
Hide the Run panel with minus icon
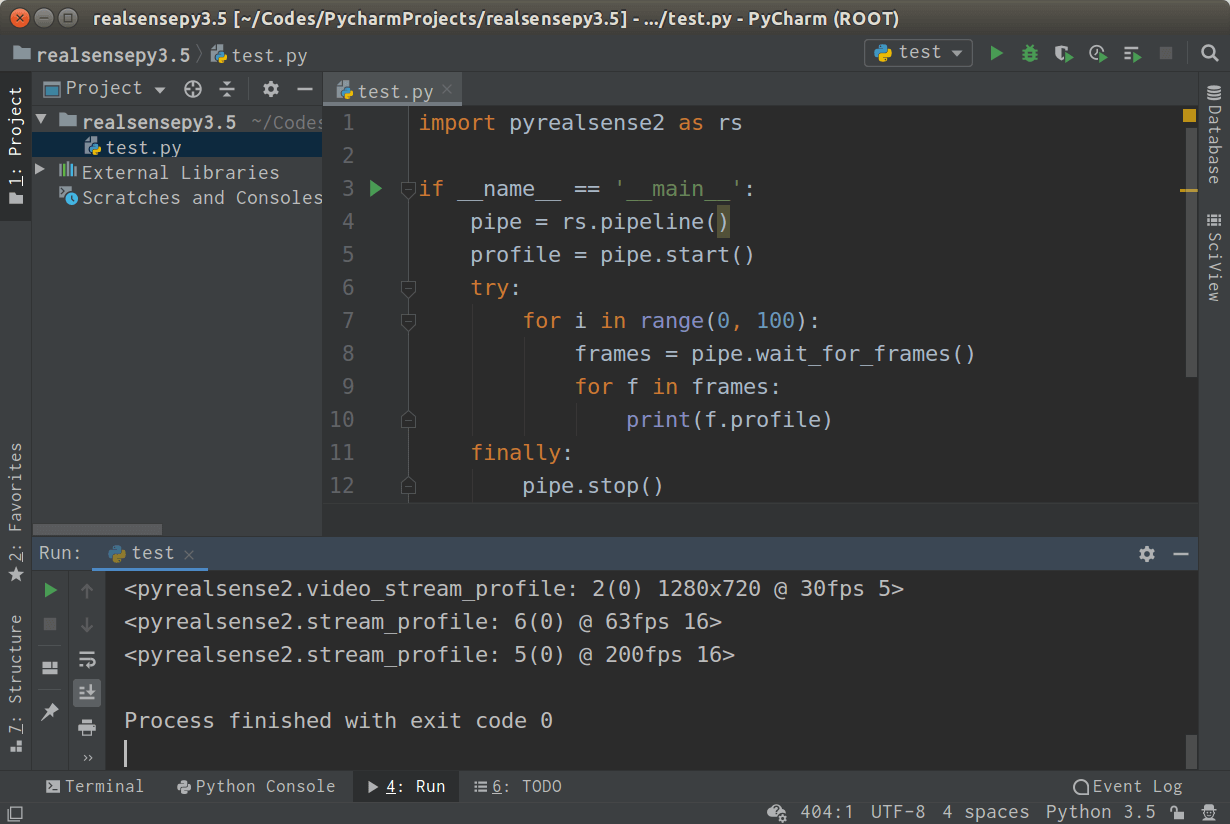1181,554
